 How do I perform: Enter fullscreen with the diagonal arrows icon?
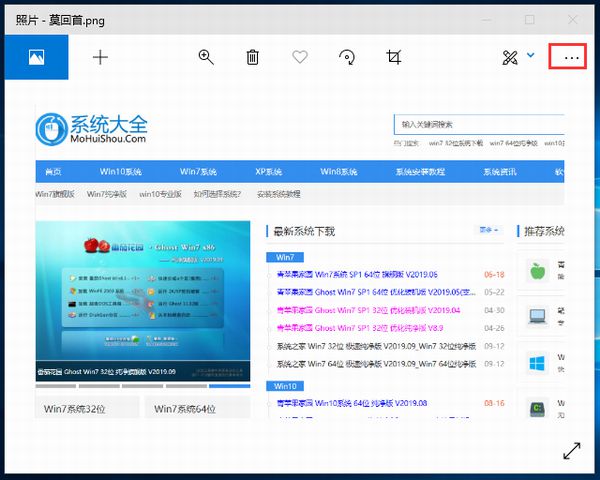pos(571,451)
